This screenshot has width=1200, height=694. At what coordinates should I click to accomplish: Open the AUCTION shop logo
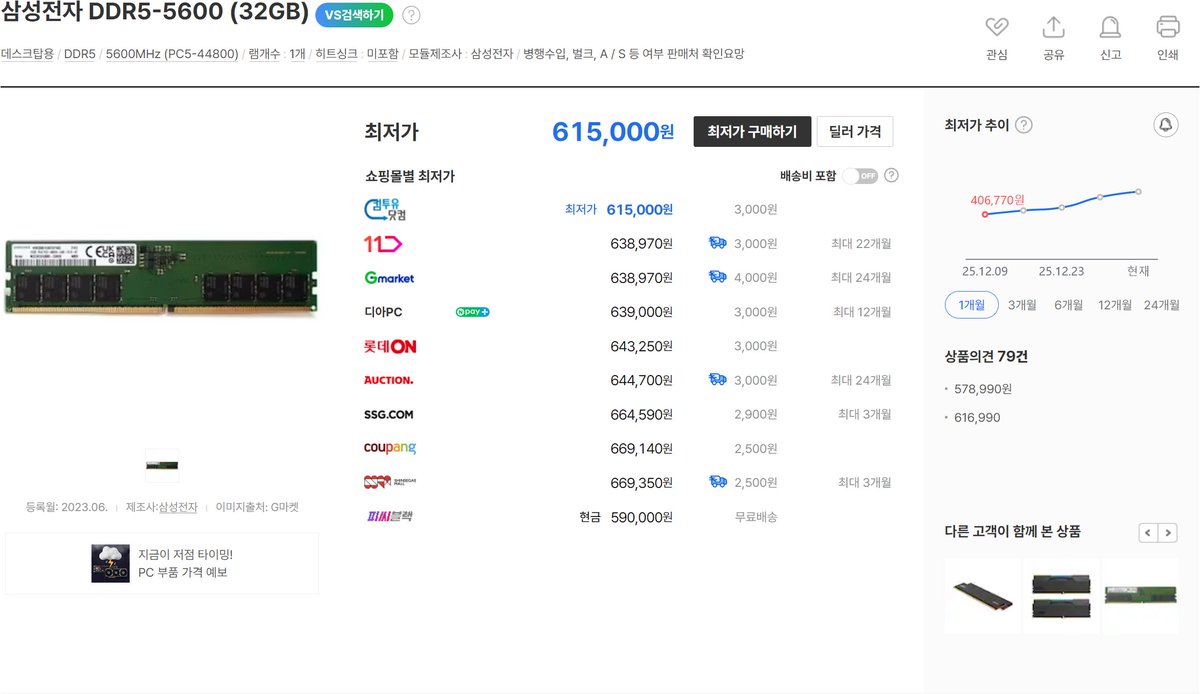click(389, 380)
